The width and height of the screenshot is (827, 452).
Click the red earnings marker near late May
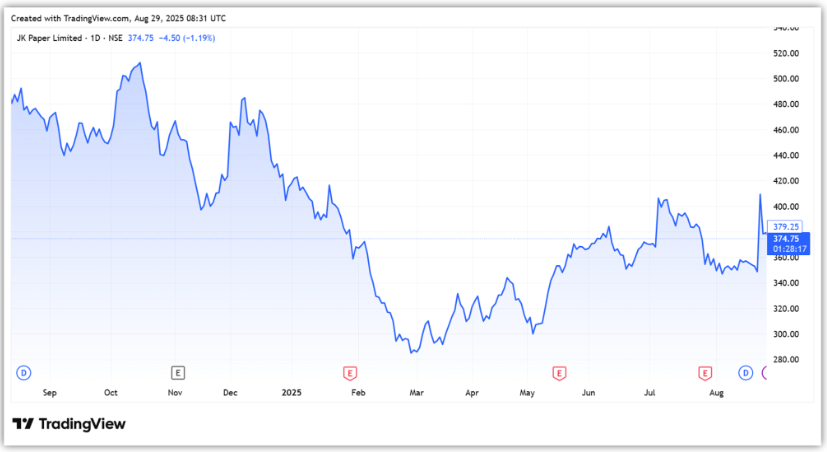(559, 372)
